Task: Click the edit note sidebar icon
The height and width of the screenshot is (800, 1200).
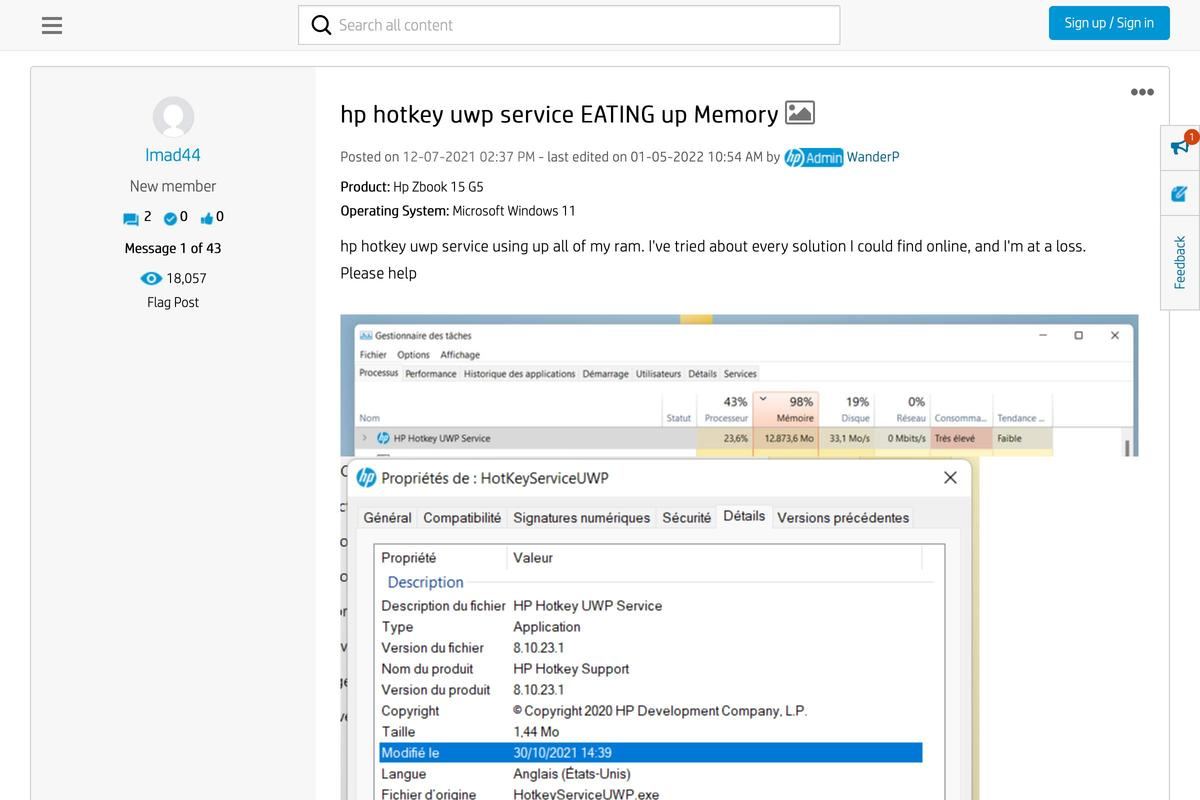Action: tap(1180, 194)
